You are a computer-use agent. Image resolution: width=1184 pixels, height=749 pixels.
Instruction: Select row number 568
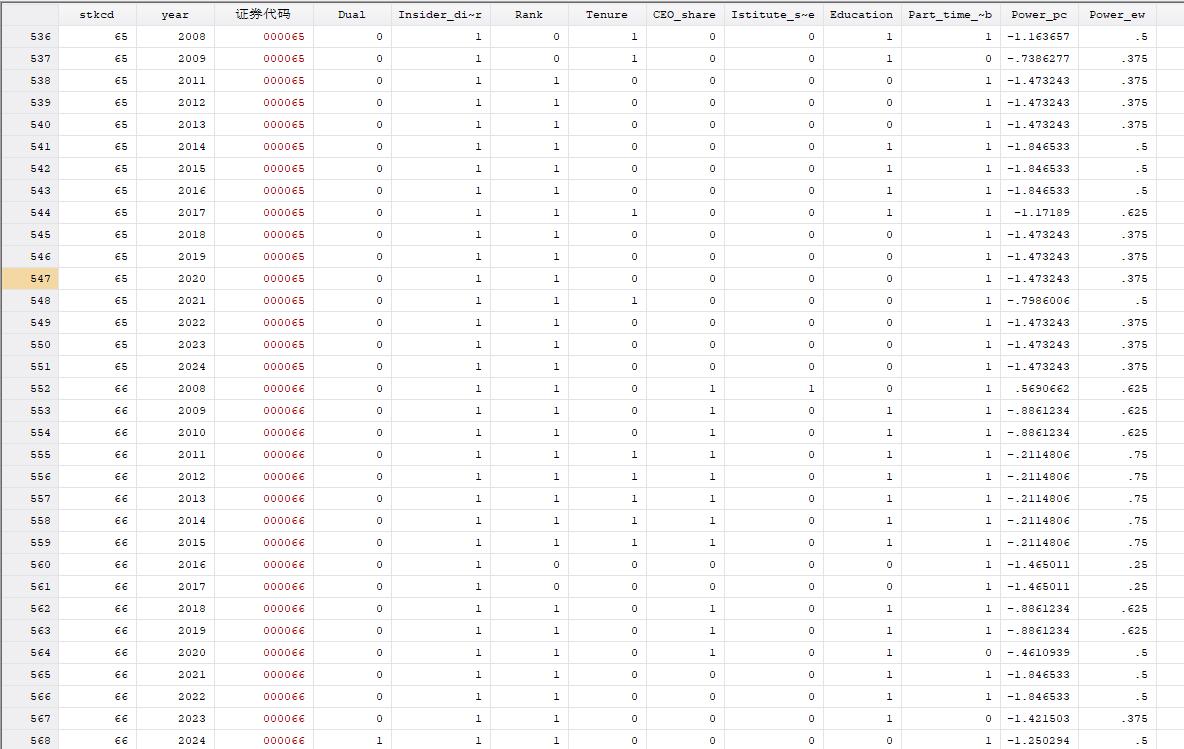pos(30,741)
